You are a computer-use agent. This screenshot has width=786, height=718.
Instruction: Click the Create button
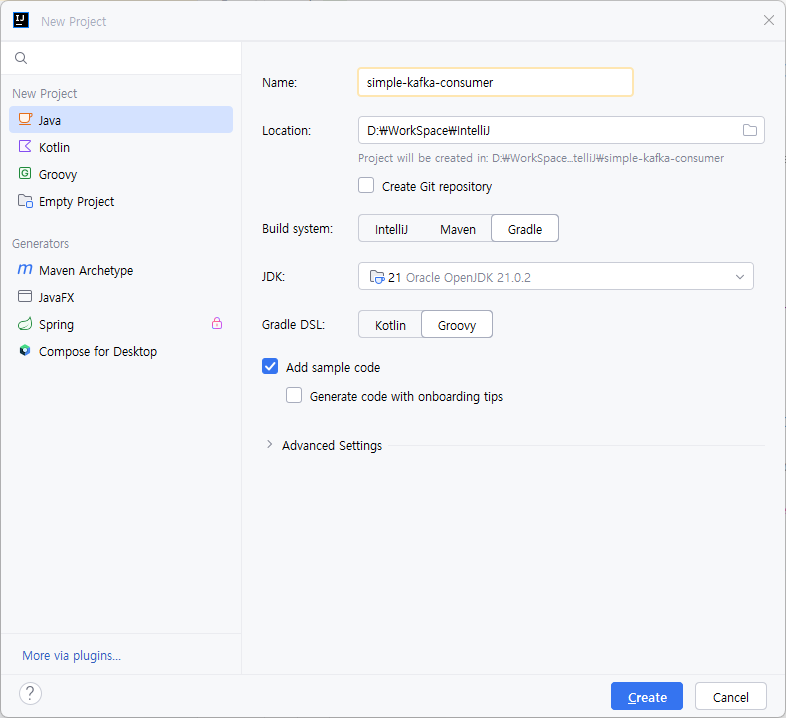click(647, 696)
